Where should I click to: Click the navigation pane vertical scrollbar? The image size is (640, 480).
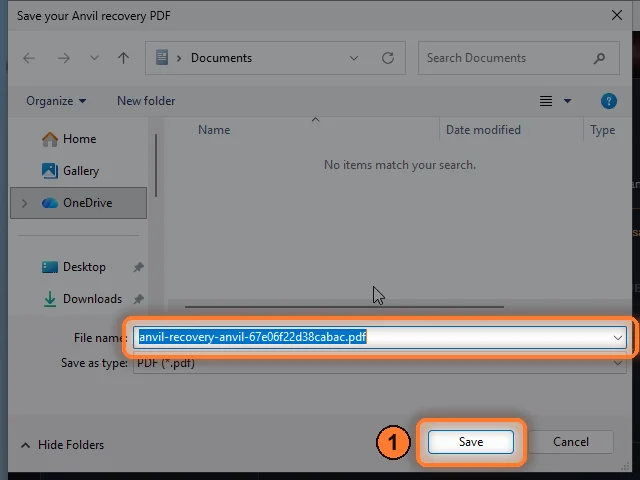[x=156, y=165]
